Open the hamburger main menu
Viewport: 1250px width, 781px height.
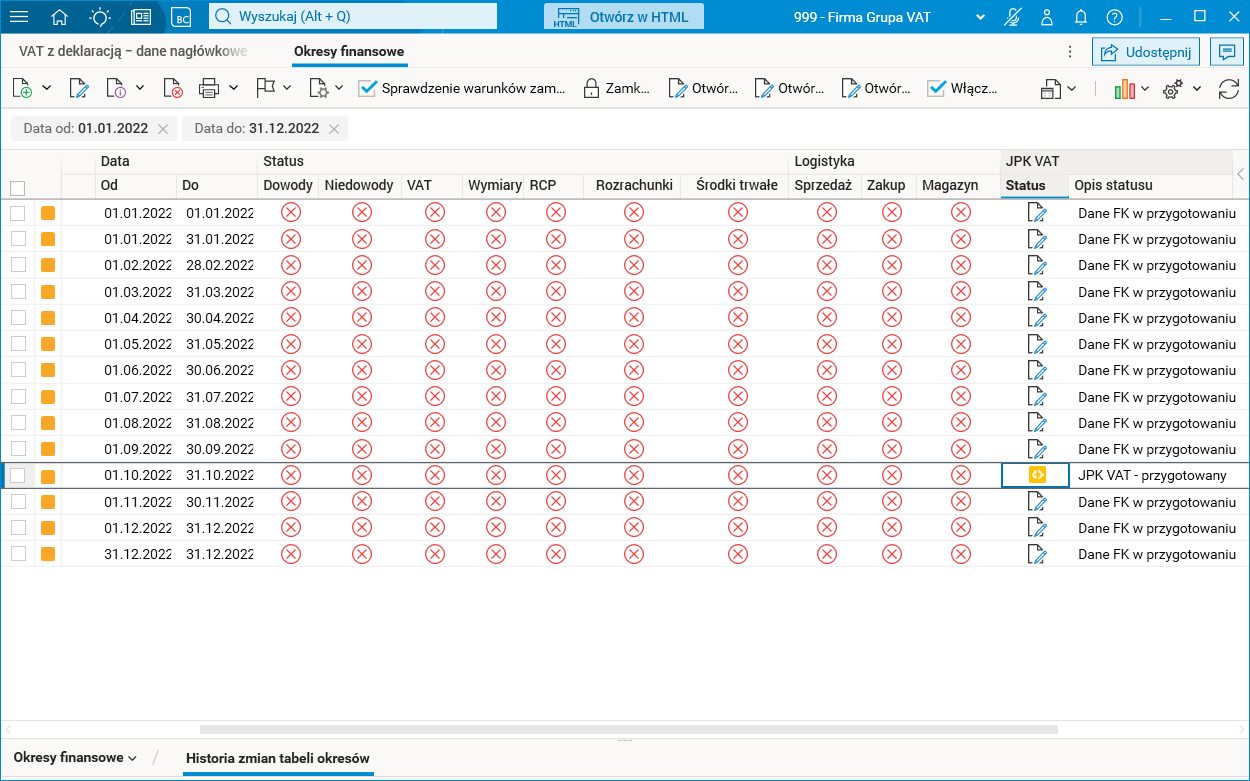point(19,17)
